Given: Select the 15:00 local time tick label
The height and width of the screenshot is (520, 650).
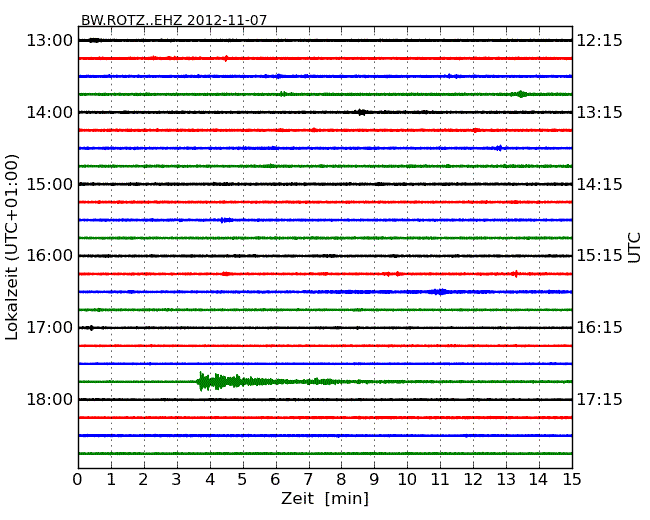Looking at the screenshot, I should (50, 184).
